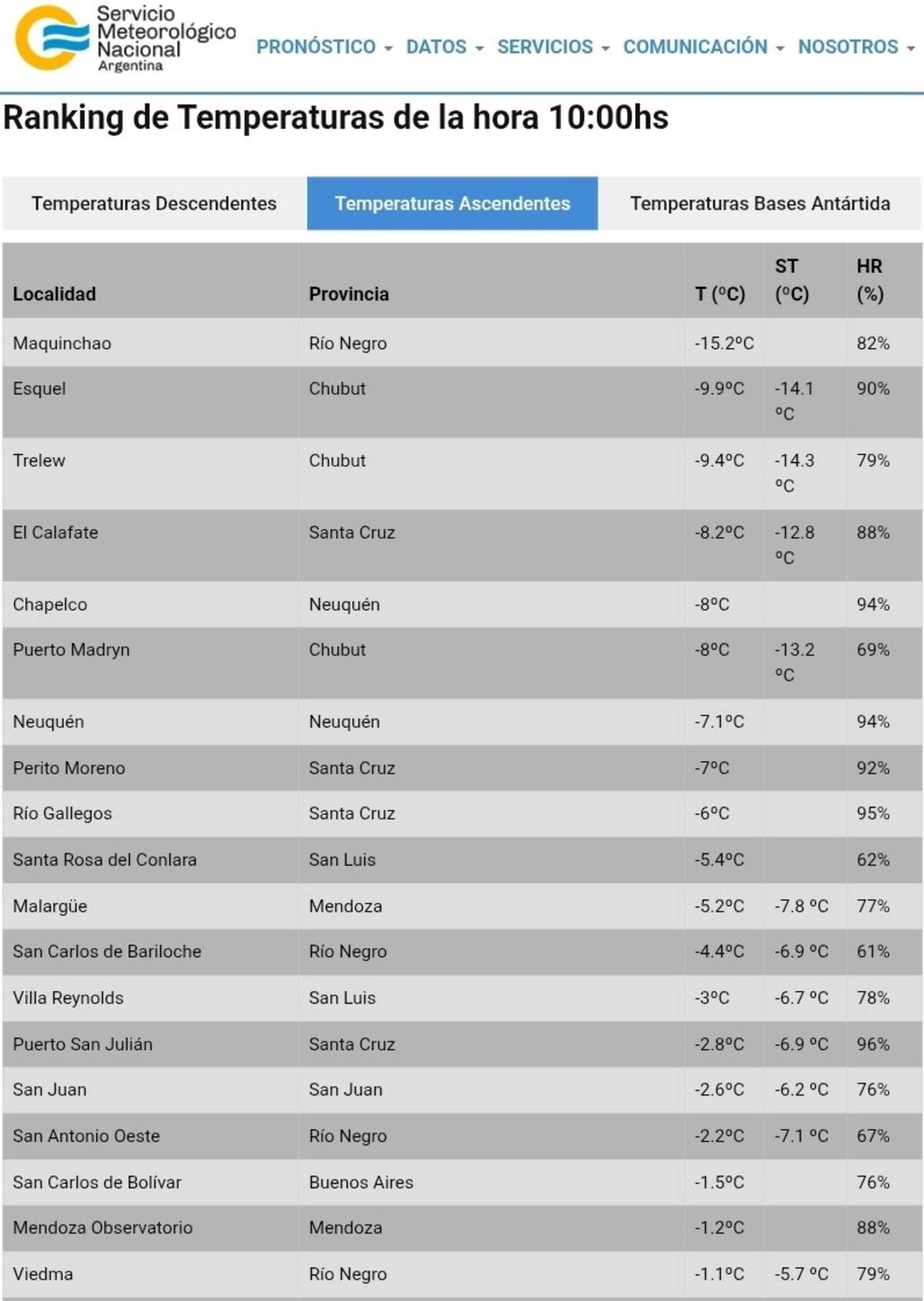Select the Temperaturas Ascendentes tab

[452, 203]
